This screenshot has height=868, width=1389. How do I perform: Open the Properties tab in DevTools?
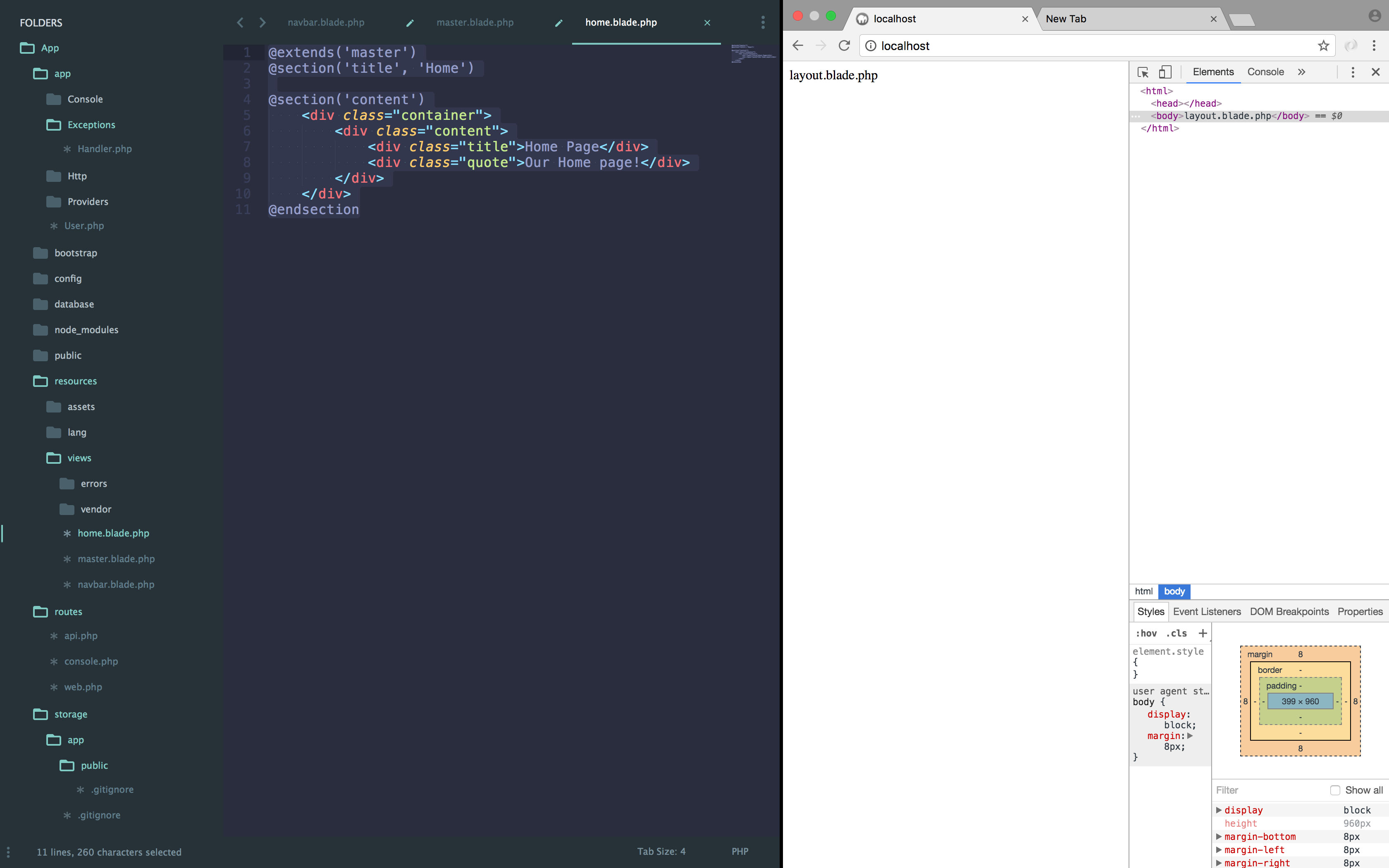(1360, 611)
